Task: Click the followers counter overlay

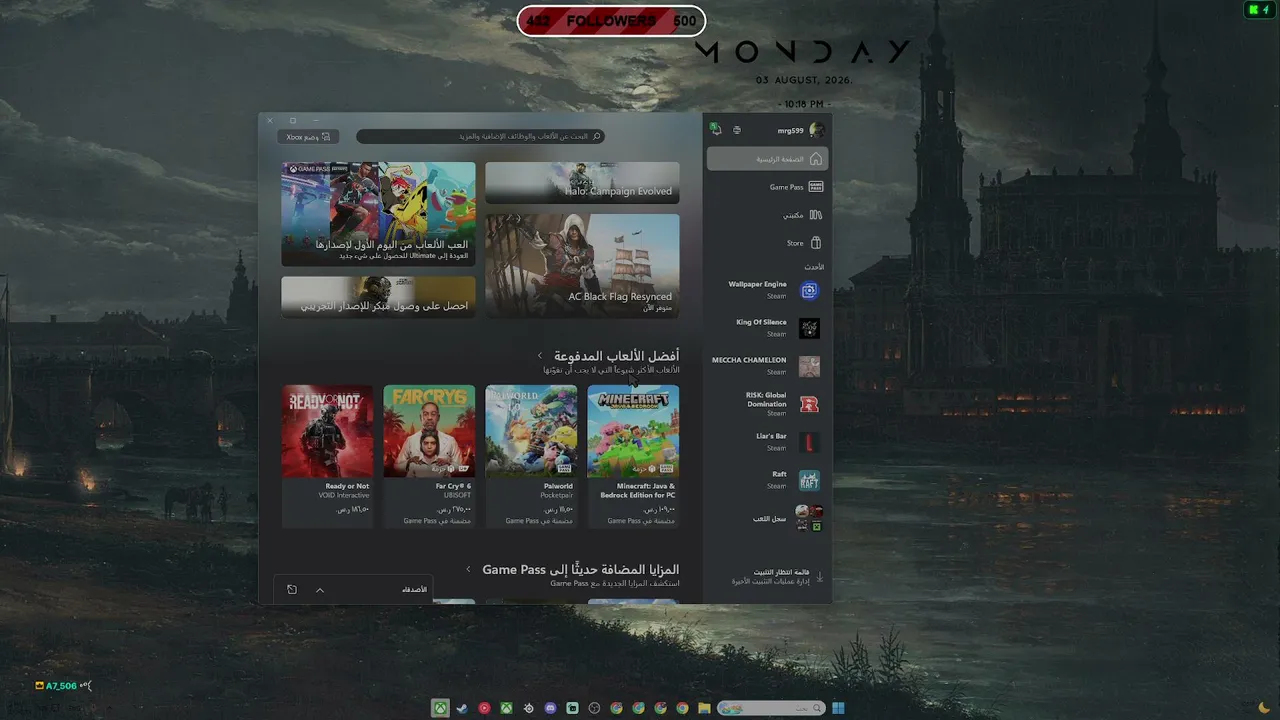Action: click(x=611, y=21)
